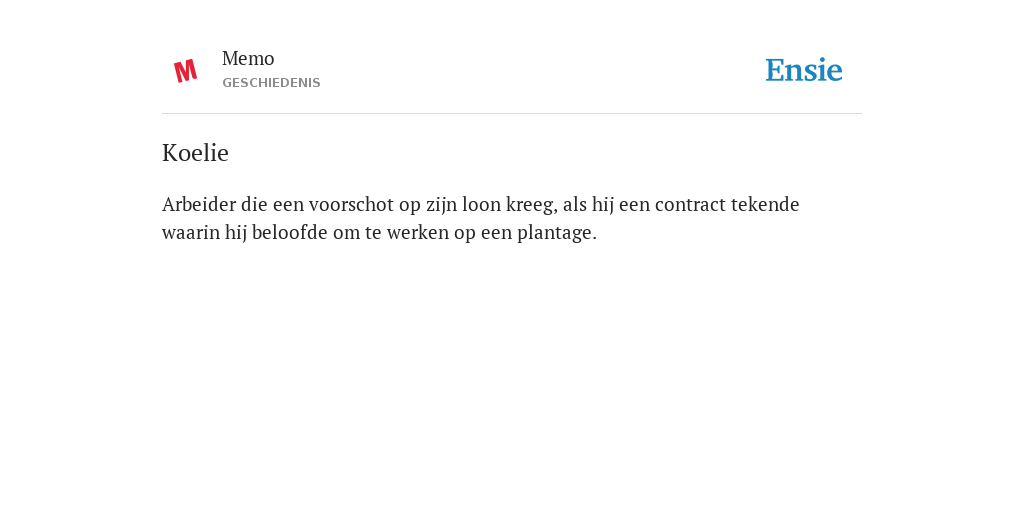Click the word tekende in the first line
The image size is (1024, 512).
pyautogui.click(x=765, y=204)
